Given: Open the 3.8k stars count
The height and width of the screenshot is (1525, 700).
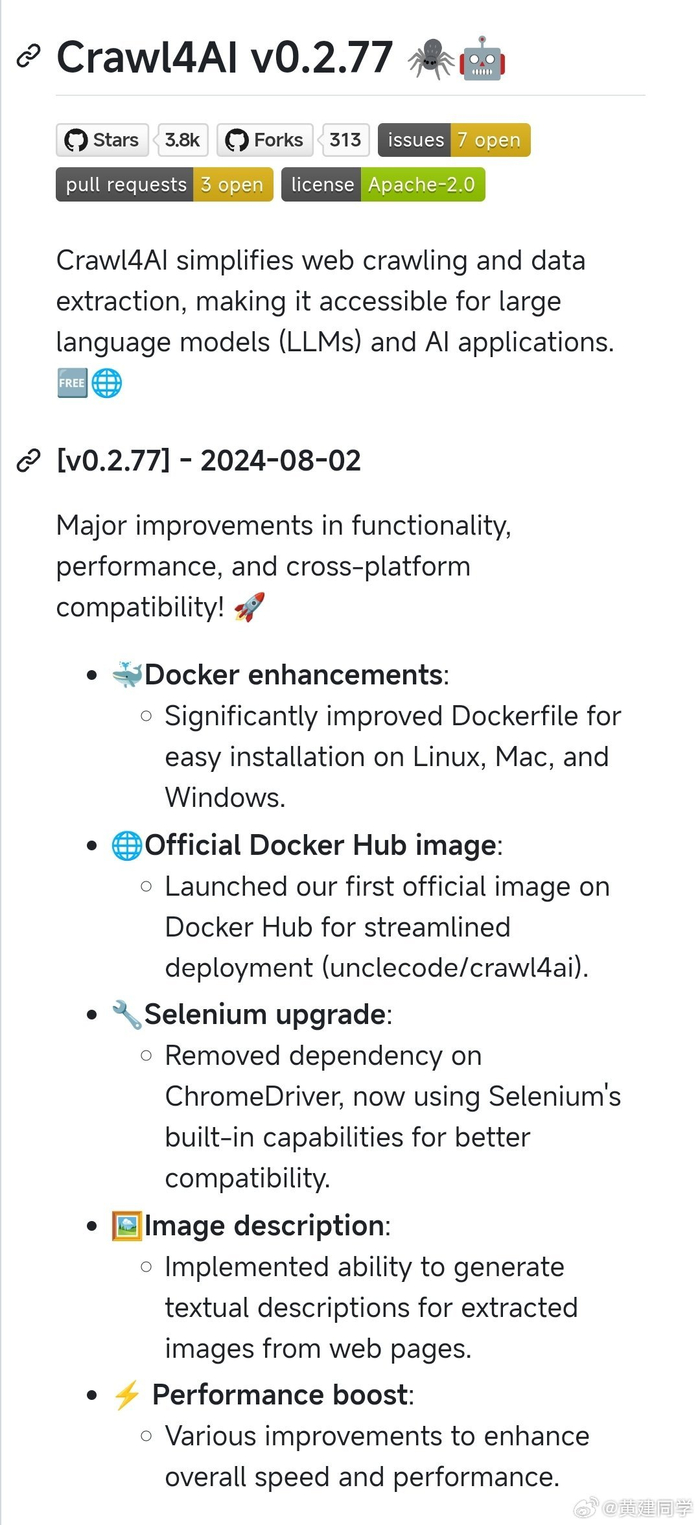Looking at the screenshot, I should (x=182, y=140).
